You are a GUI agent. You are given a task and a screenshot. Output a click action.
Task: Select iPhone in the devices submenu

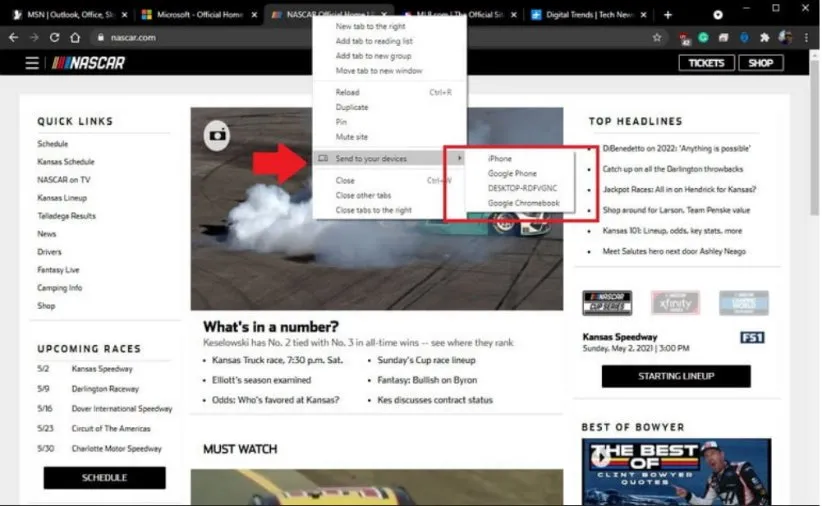click(499, 159)
